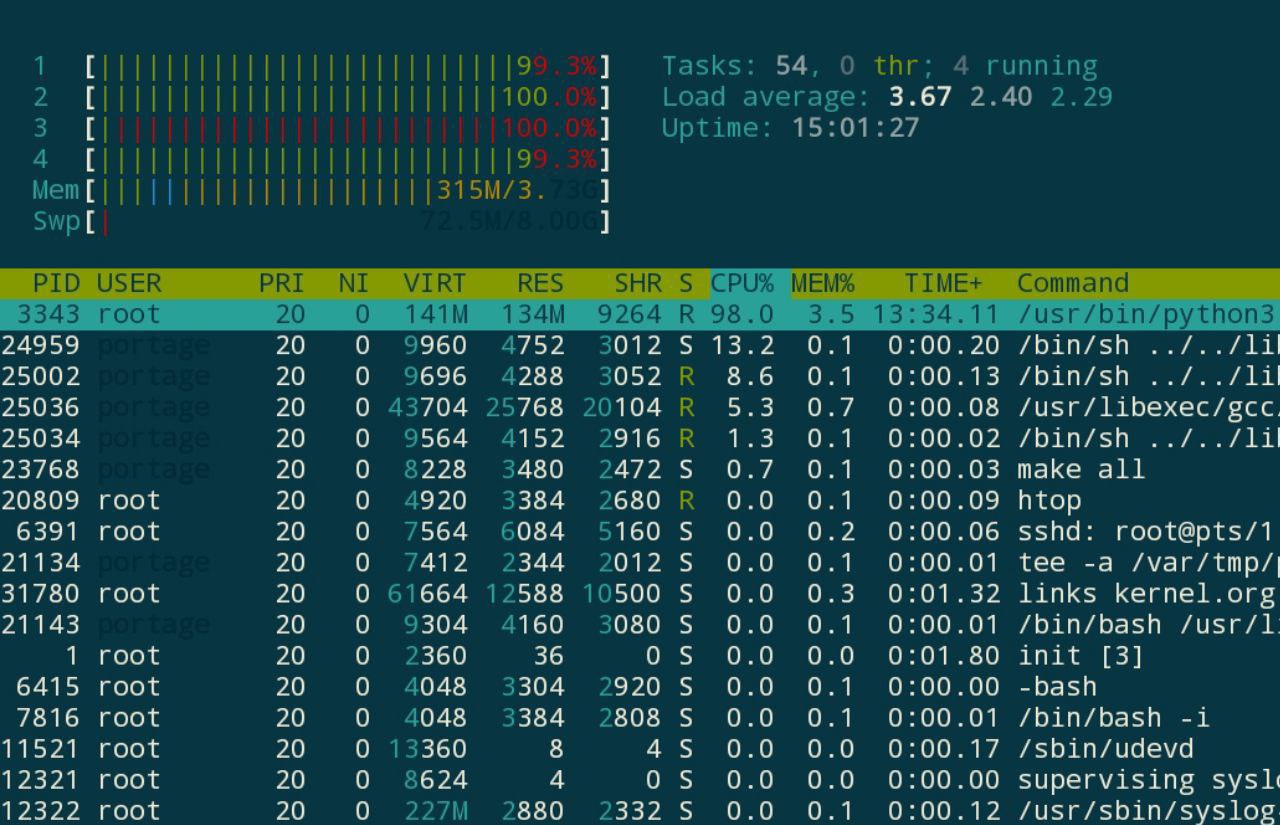Select the '-bash' process row
Image resolution: width=1280 pixels, height=825 pixels.
[x=640, y=686]
